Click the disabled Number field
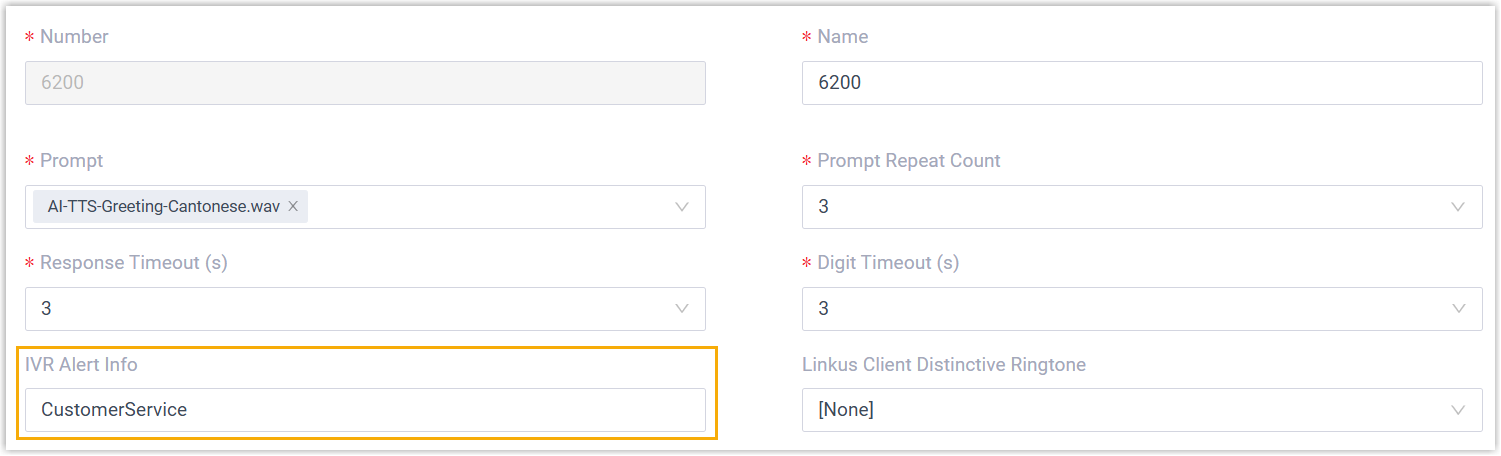The width and height of the screenshot is (1501, 456). [x=365, y=83]
